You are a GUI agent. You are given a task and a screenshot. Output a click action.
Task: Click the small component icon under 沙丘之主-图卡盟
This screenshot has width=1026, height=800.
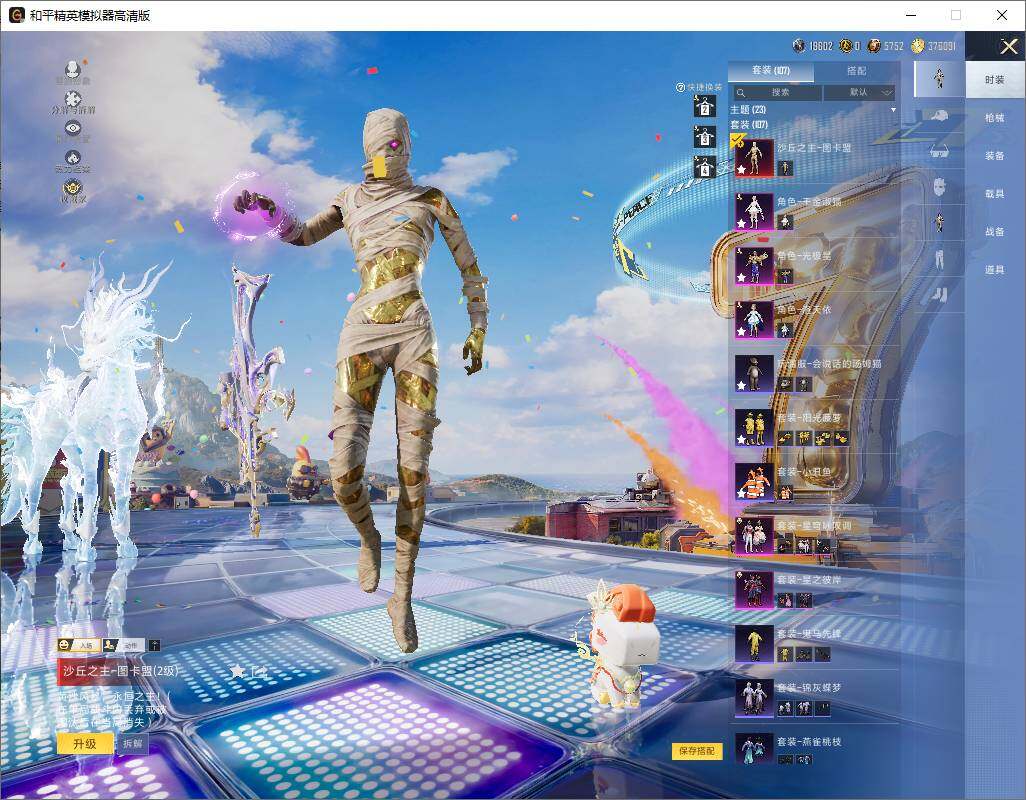point(785,168)
